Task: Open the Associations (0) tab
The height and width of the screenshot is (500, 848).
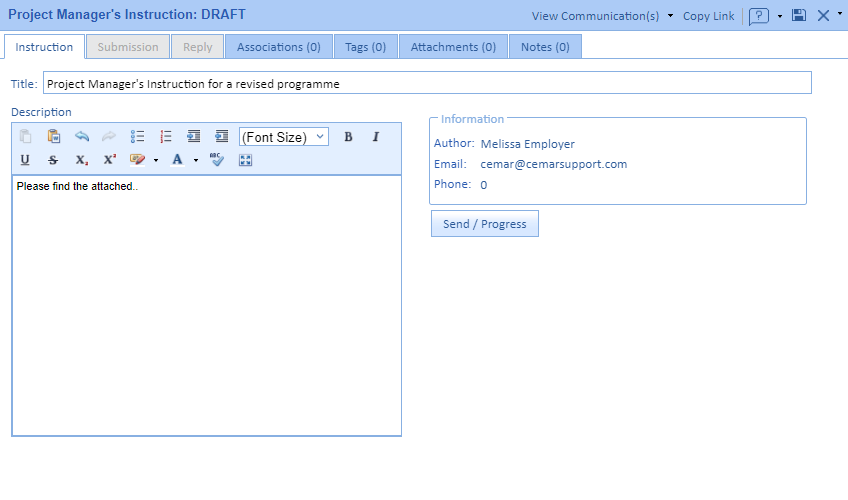Action: click(x=278, y=47)
